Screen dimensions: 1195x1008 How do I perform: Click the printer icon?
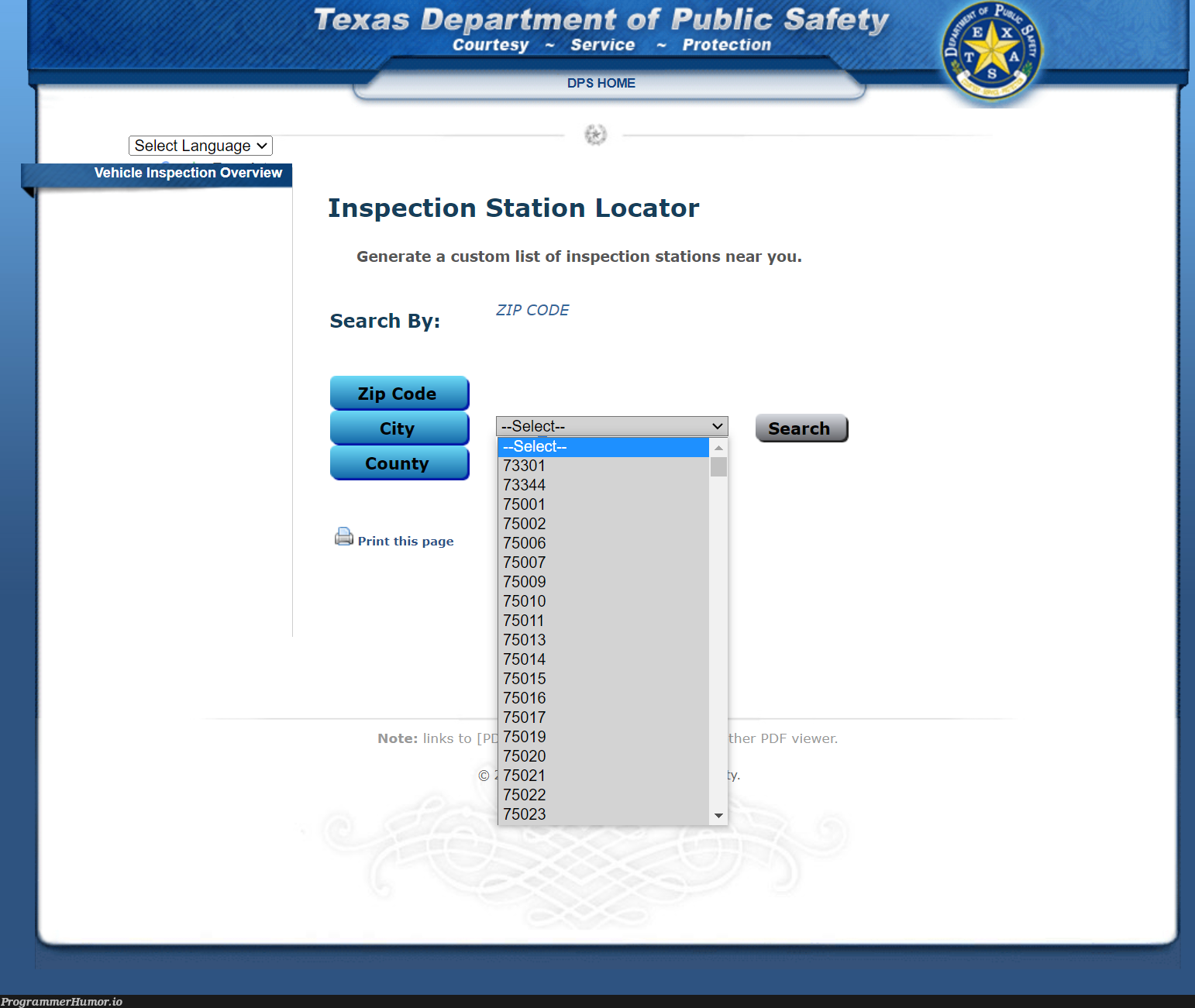(343, 536)
